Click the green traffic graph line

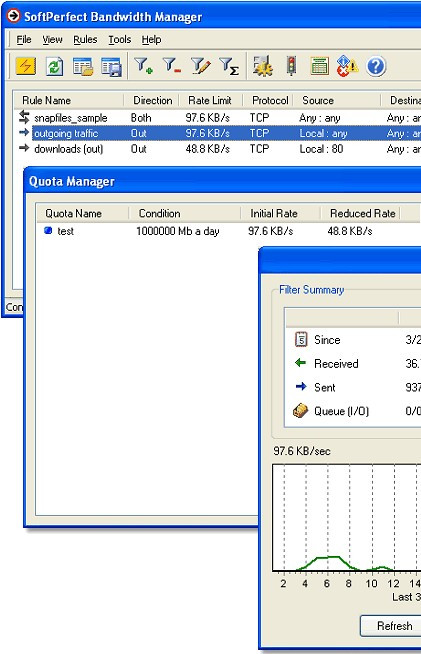point(328,557)
